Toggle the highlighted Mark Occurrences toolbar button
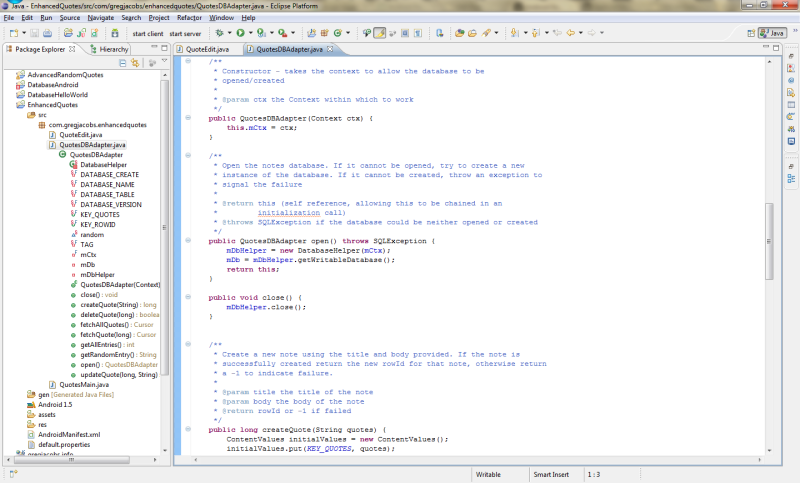 click(380, 33)
